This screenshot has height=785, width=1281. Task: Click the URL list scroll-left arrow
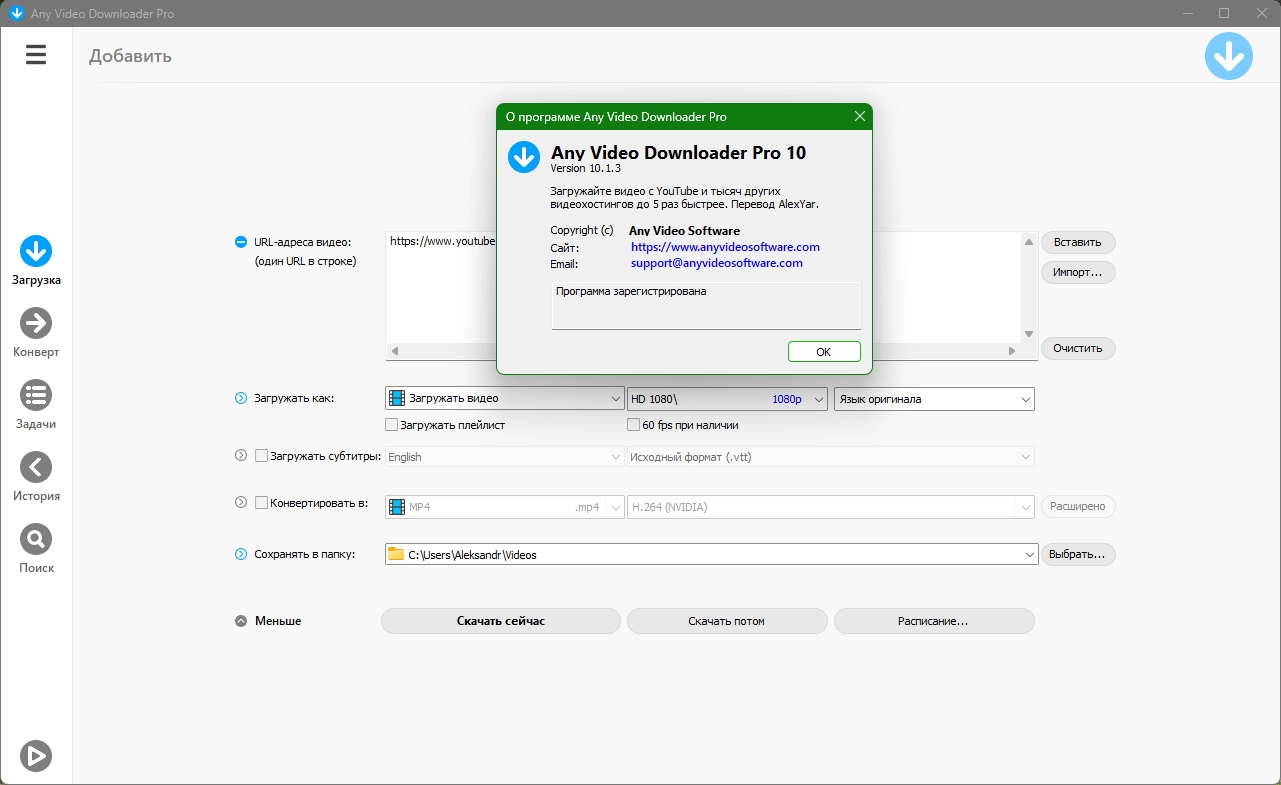coord(394,351)
